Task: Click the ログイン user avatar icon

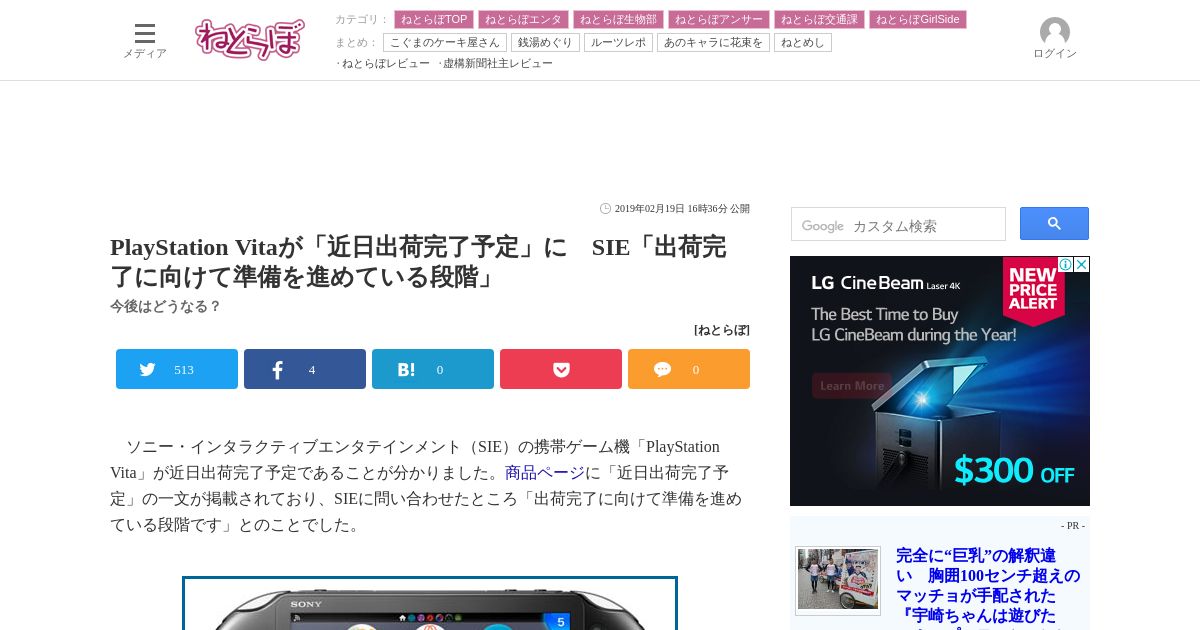Action: click(1055, 32)
